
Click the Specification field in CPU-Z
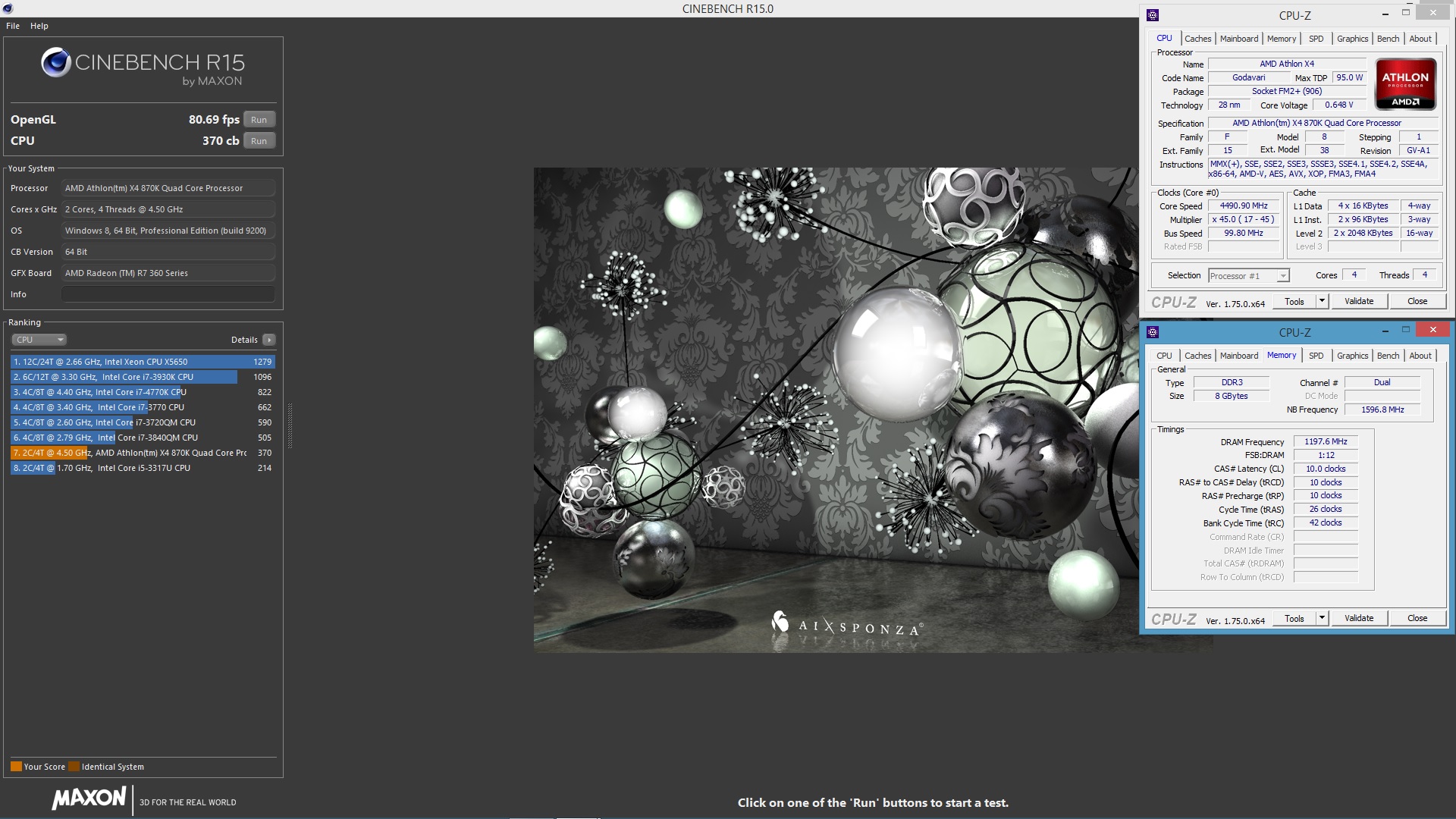[x=1323, y=124]
